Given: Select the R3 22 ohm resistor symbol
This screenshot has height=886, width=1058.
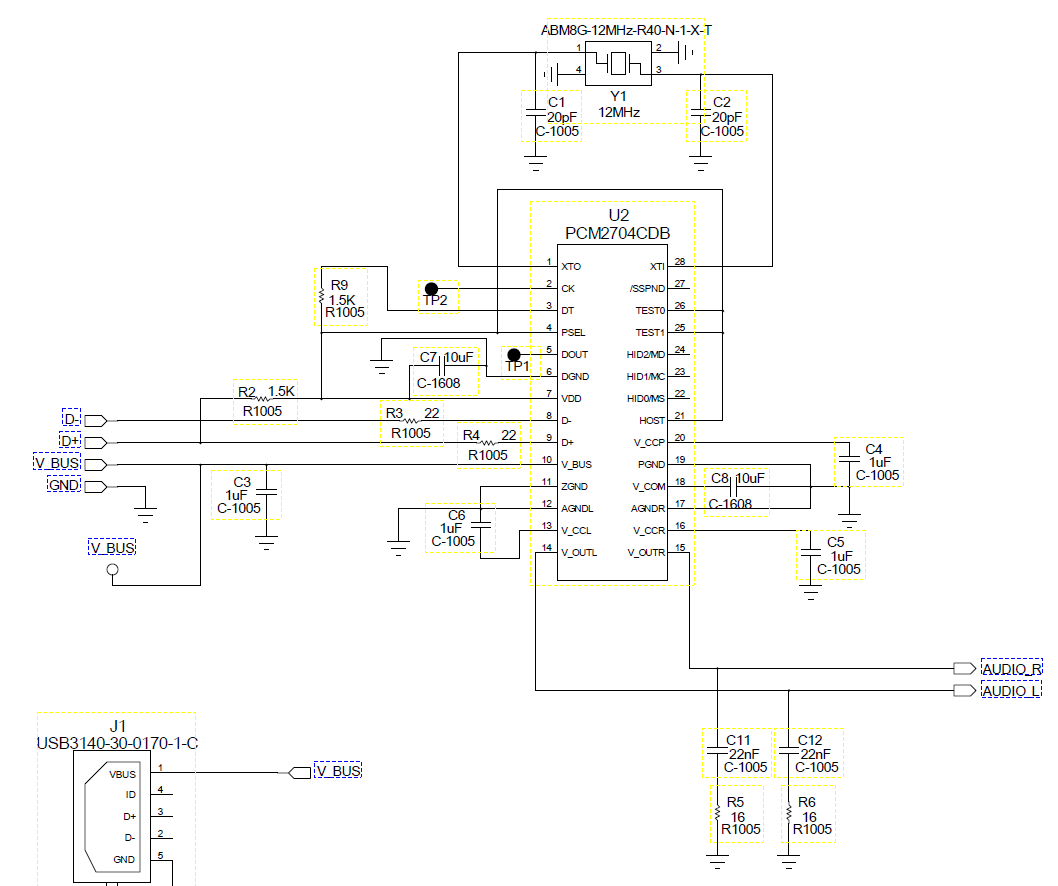Looking at the screenshot, I should (x=410, y=420).
